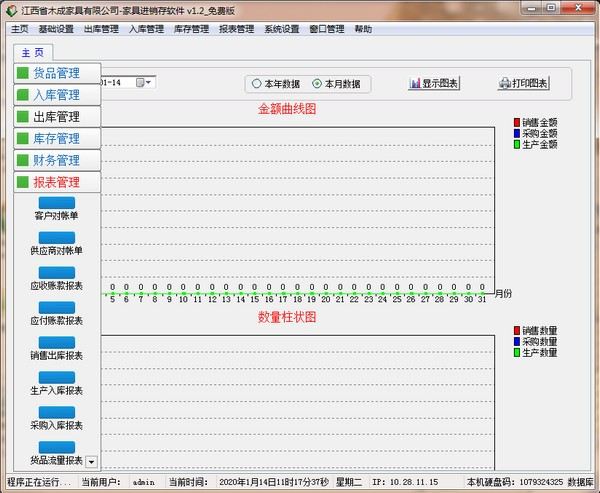Click the 生产入库报表 icon

56,376
